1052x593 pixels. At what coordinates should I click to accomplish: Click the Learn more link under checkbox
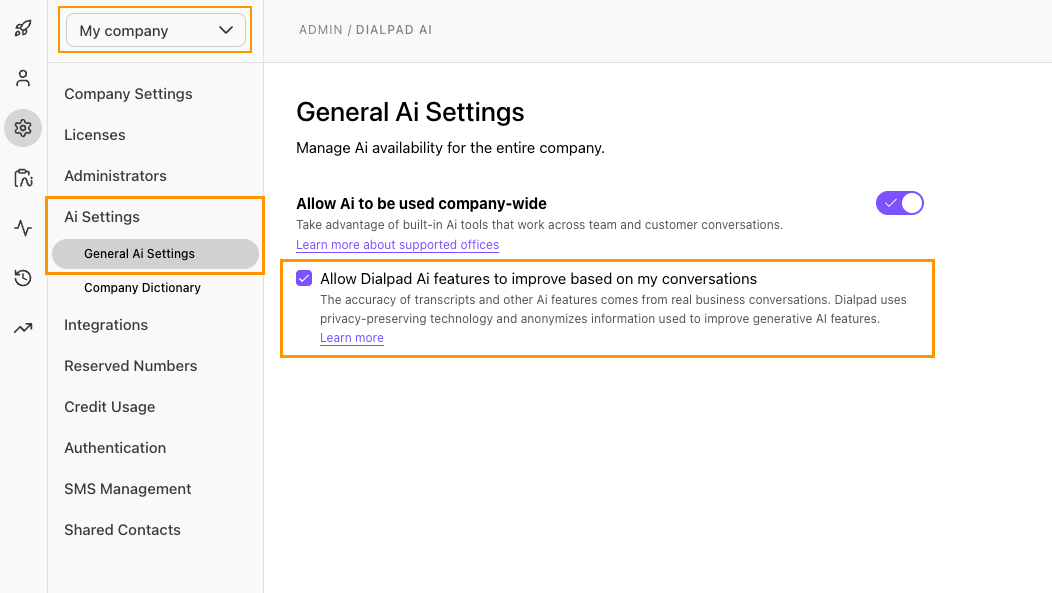point(352,338)
